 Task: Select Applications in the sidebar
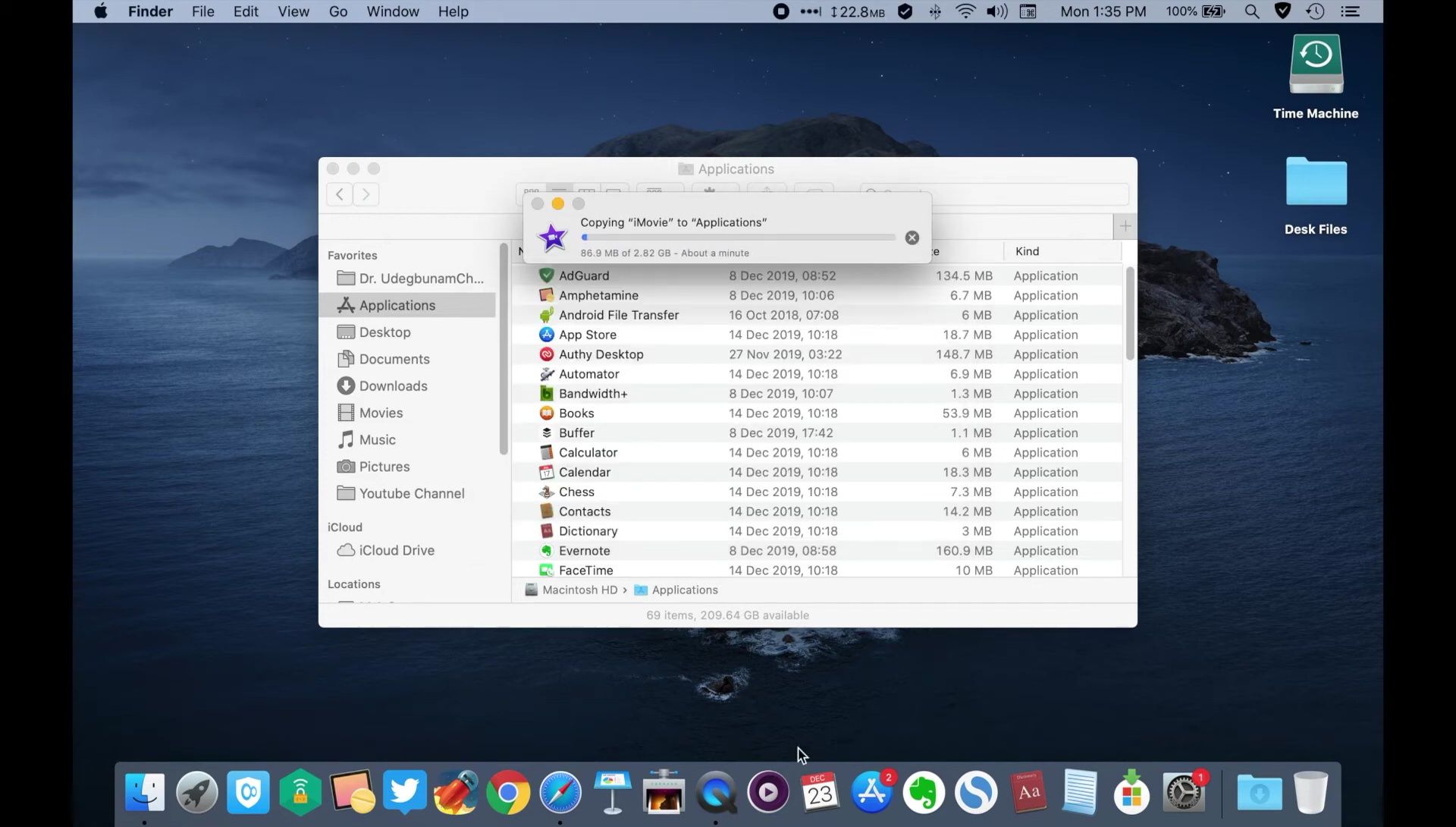click(x=407, y=305)
